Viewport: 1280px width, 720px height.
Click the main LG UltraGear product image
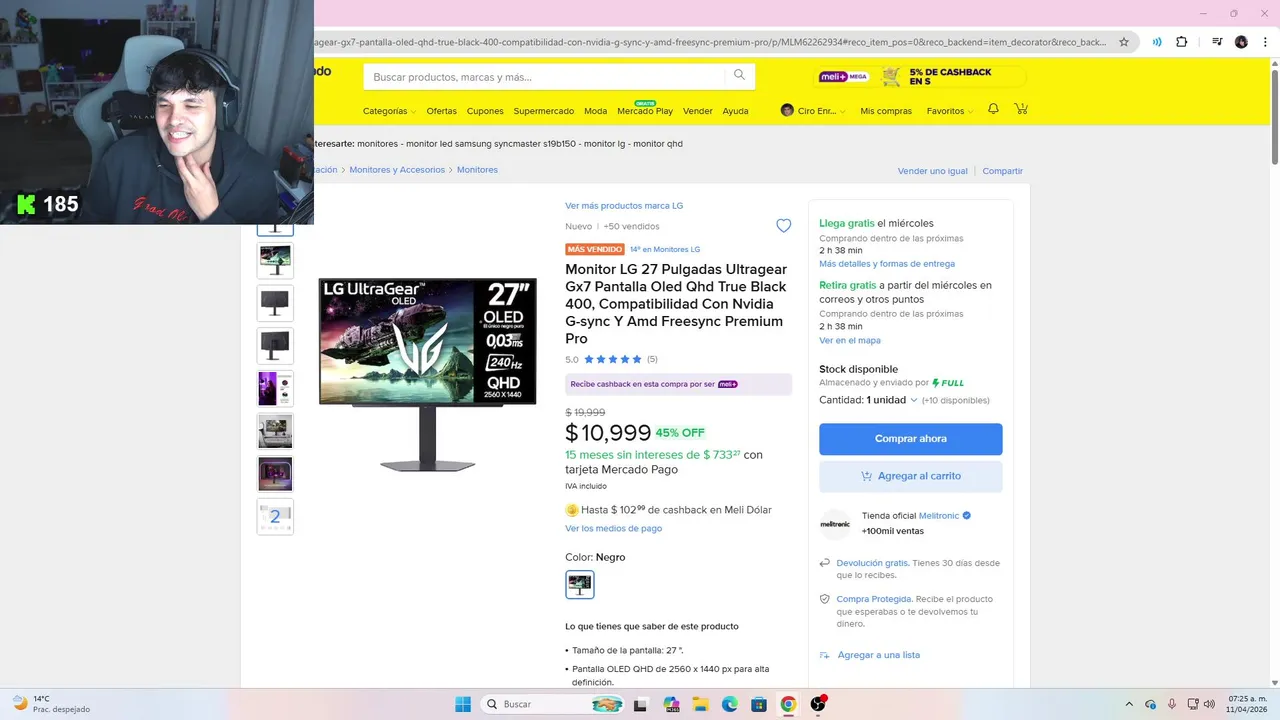click(x=427, y=375)
